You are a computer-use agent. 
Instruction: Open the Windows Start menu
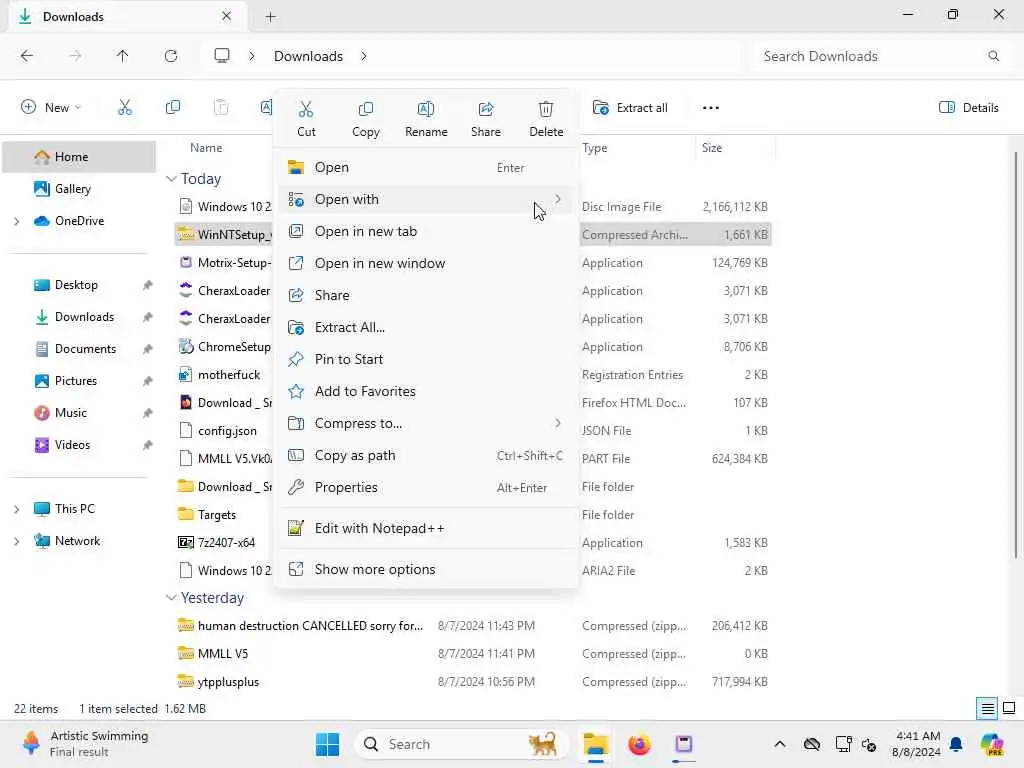(x=327, y=744)
